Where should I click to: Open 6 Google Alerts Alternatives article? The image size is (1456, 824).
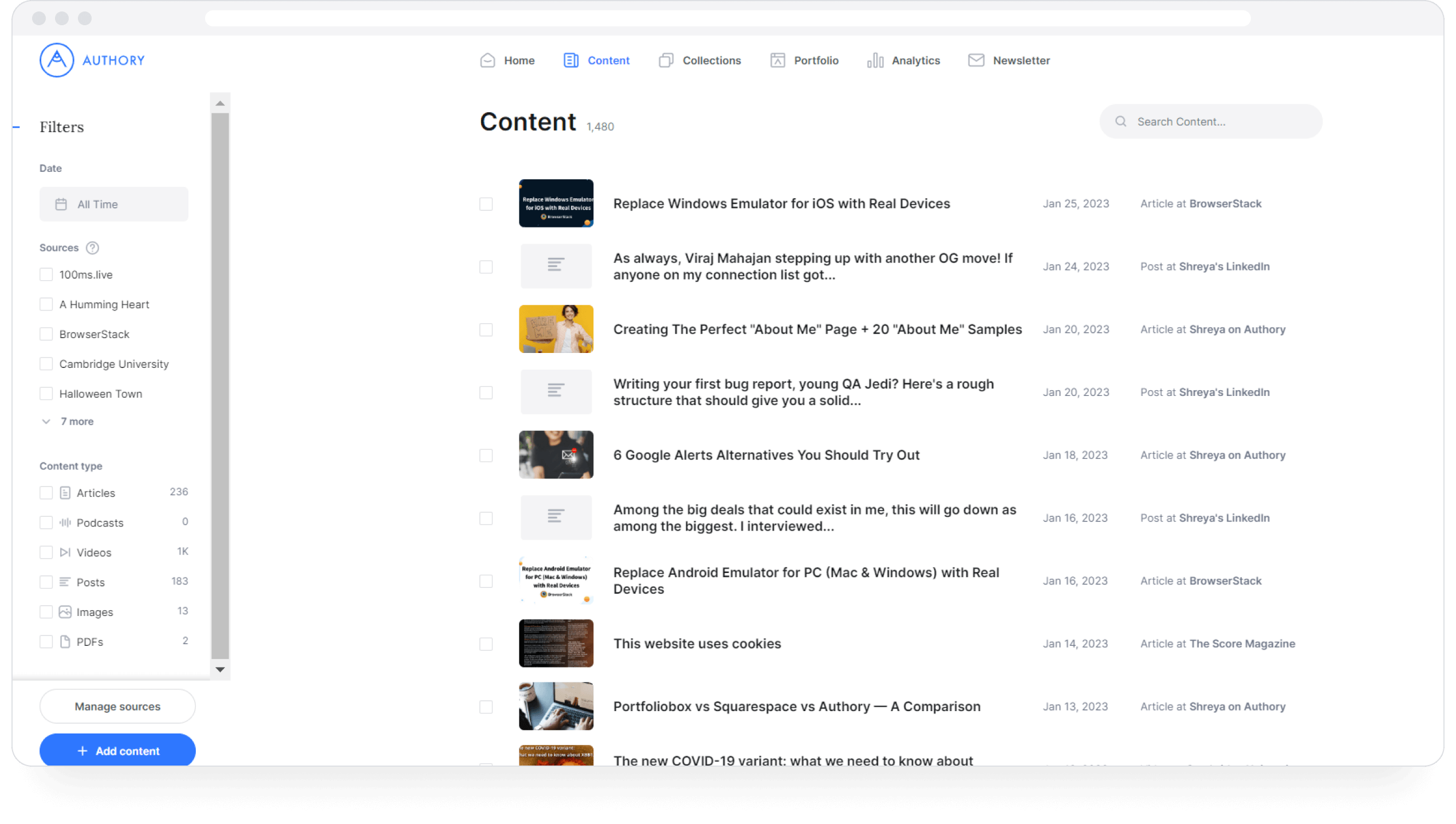coord(766,455)
